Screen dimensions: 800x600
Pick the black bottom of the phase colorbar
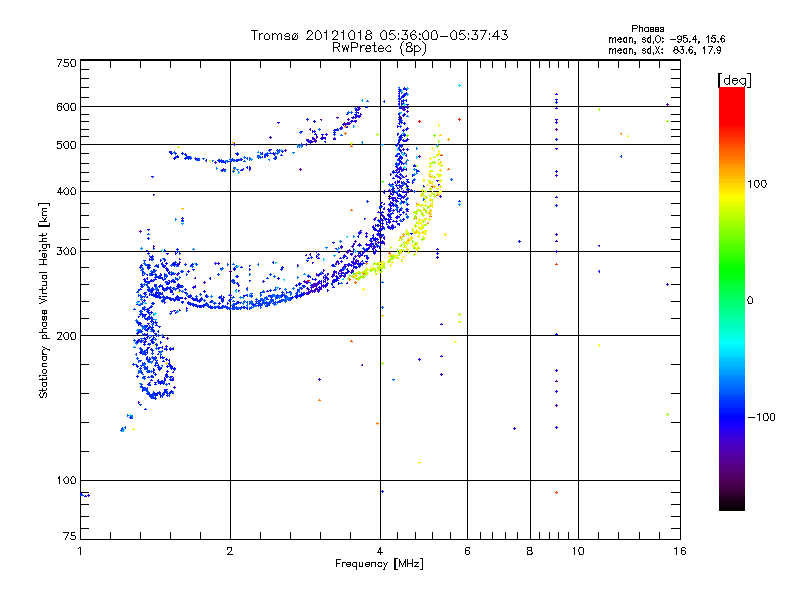tap(732, 503)
